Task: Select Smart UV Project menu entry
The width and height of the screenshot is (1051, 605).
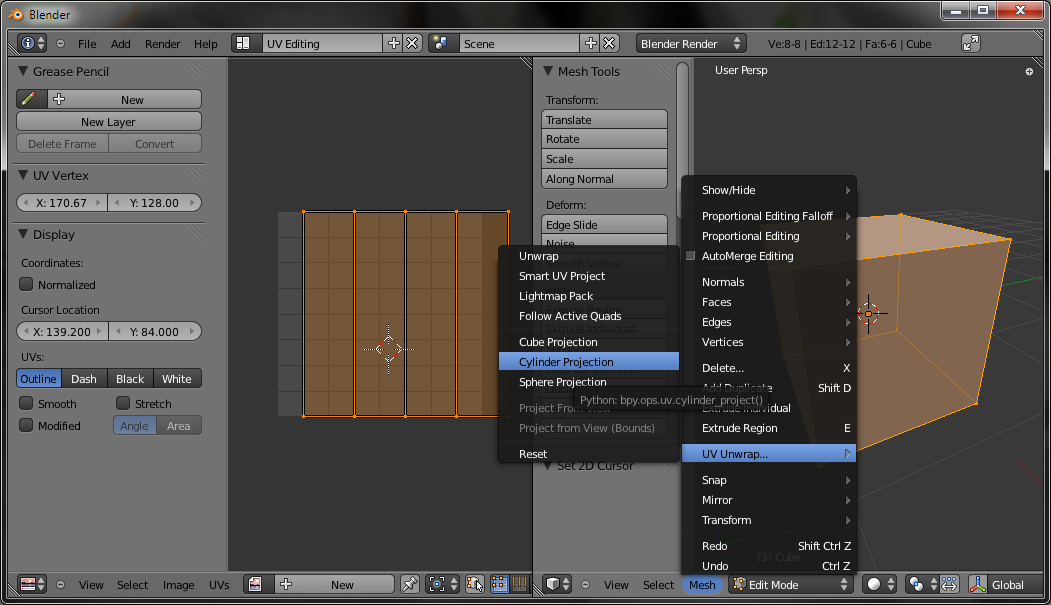Action: pos(562,276)
